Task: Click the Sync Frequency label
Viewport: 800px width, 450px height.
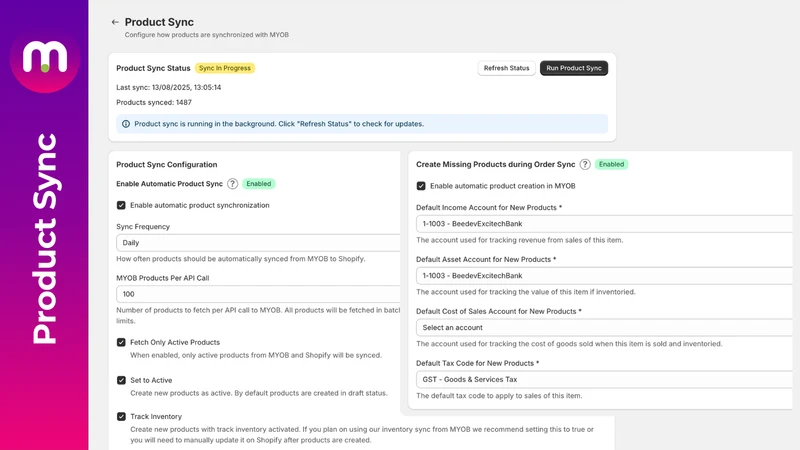Action: [143, 227]
